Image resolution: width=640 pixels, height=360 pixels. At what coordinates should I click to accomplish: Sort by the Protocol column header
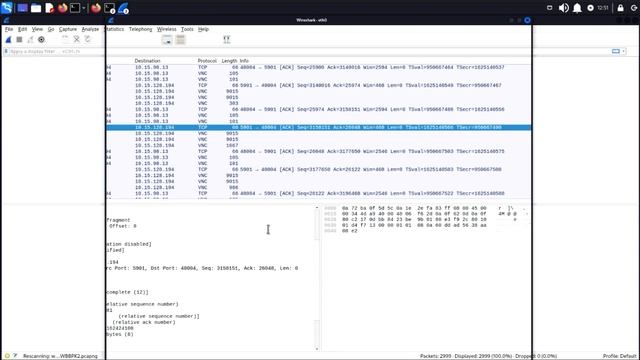208,61
